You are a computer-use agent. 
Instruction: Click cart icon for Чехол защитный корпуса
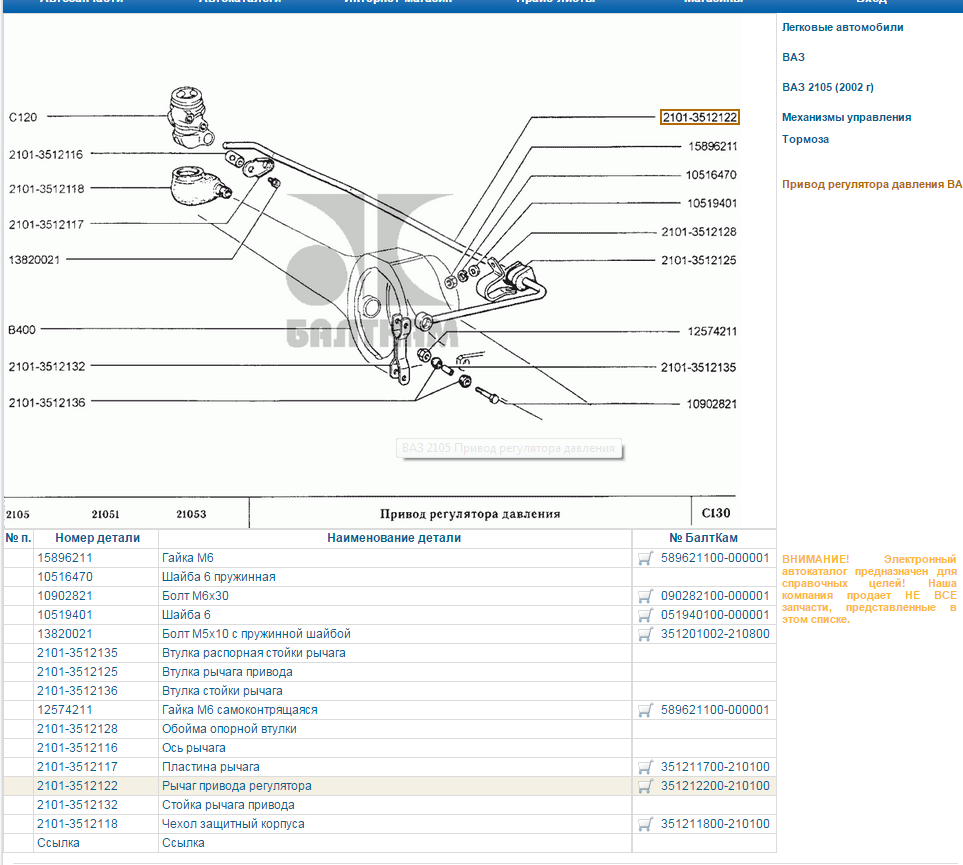pyautogui.click(x=645, y=824)
